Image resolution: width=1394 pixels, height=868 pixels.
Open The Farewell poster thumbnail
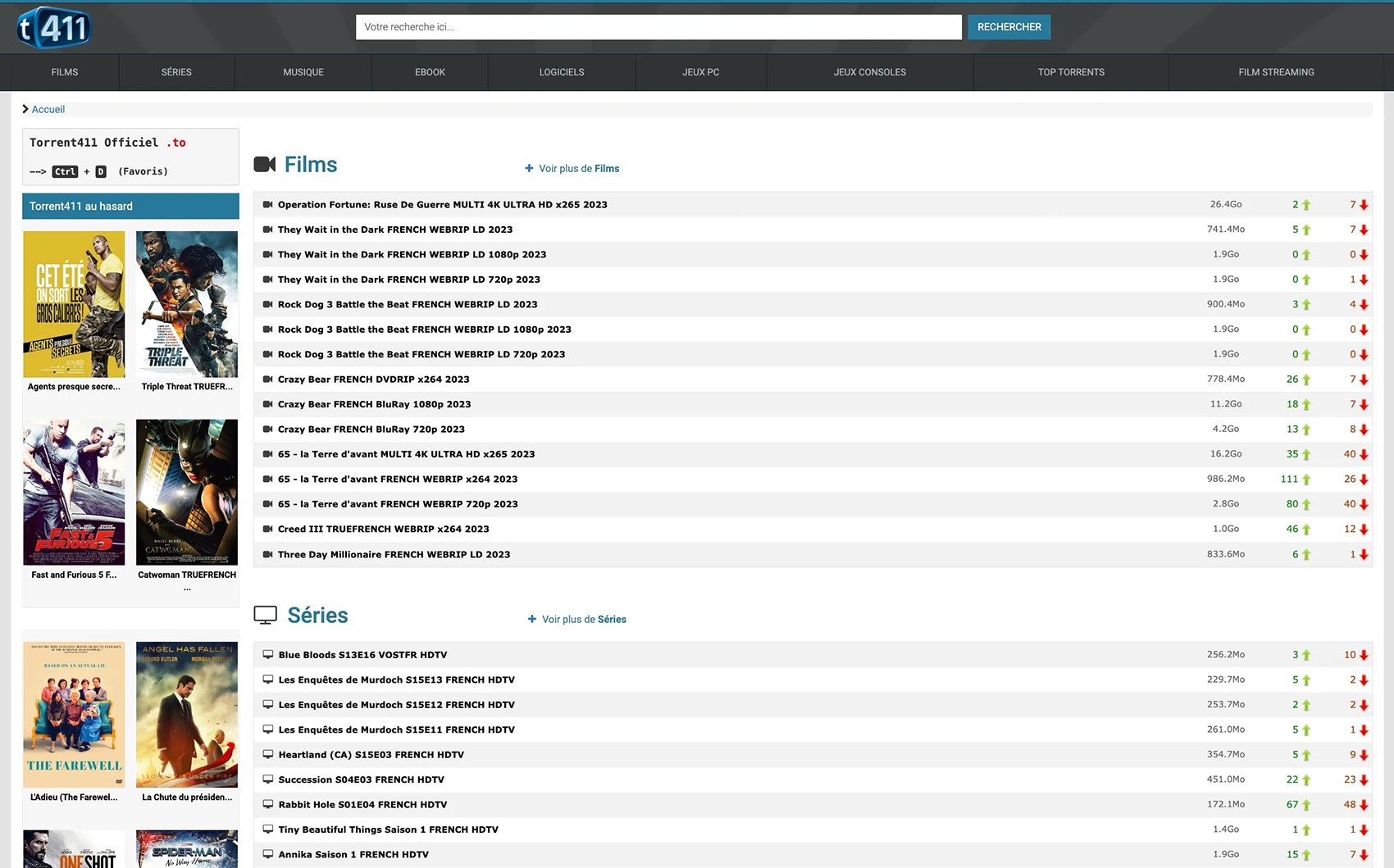[74, 715]
